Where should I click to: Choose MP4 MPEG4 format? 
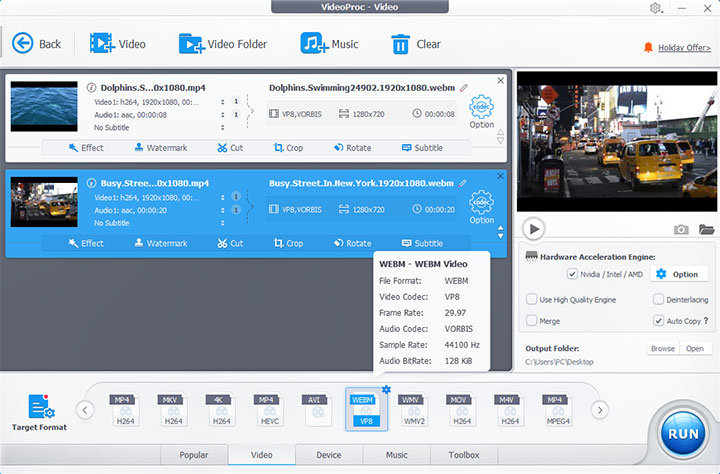[558, 410]
